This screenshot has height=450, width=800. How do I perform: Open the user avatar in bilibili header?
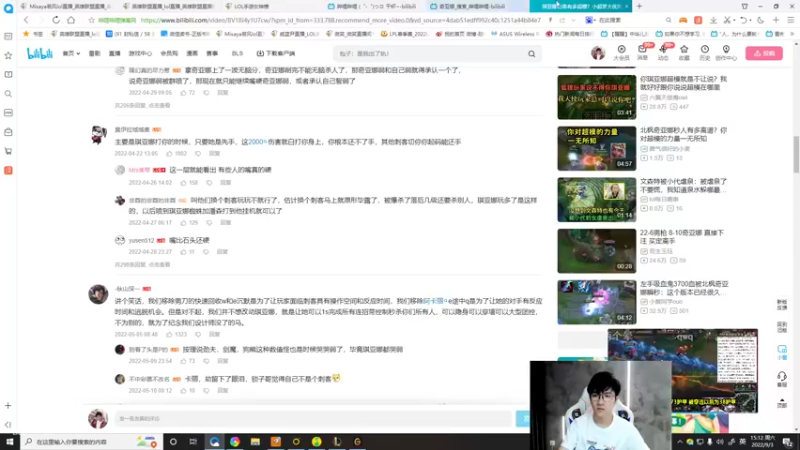point(598,53)
